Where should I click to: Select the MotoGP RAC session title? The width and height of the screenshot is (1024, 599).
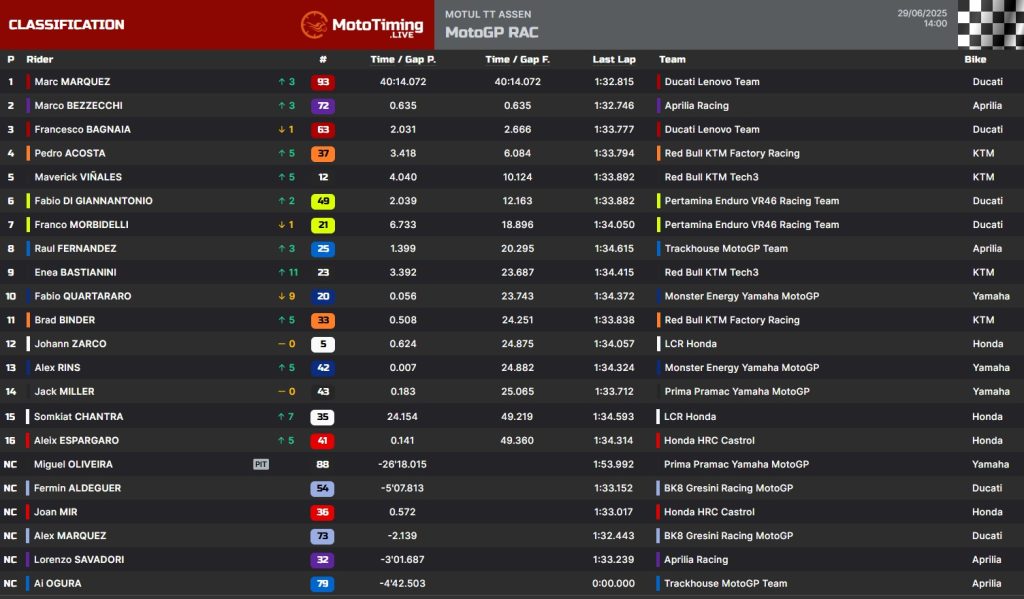click(491, 33)
